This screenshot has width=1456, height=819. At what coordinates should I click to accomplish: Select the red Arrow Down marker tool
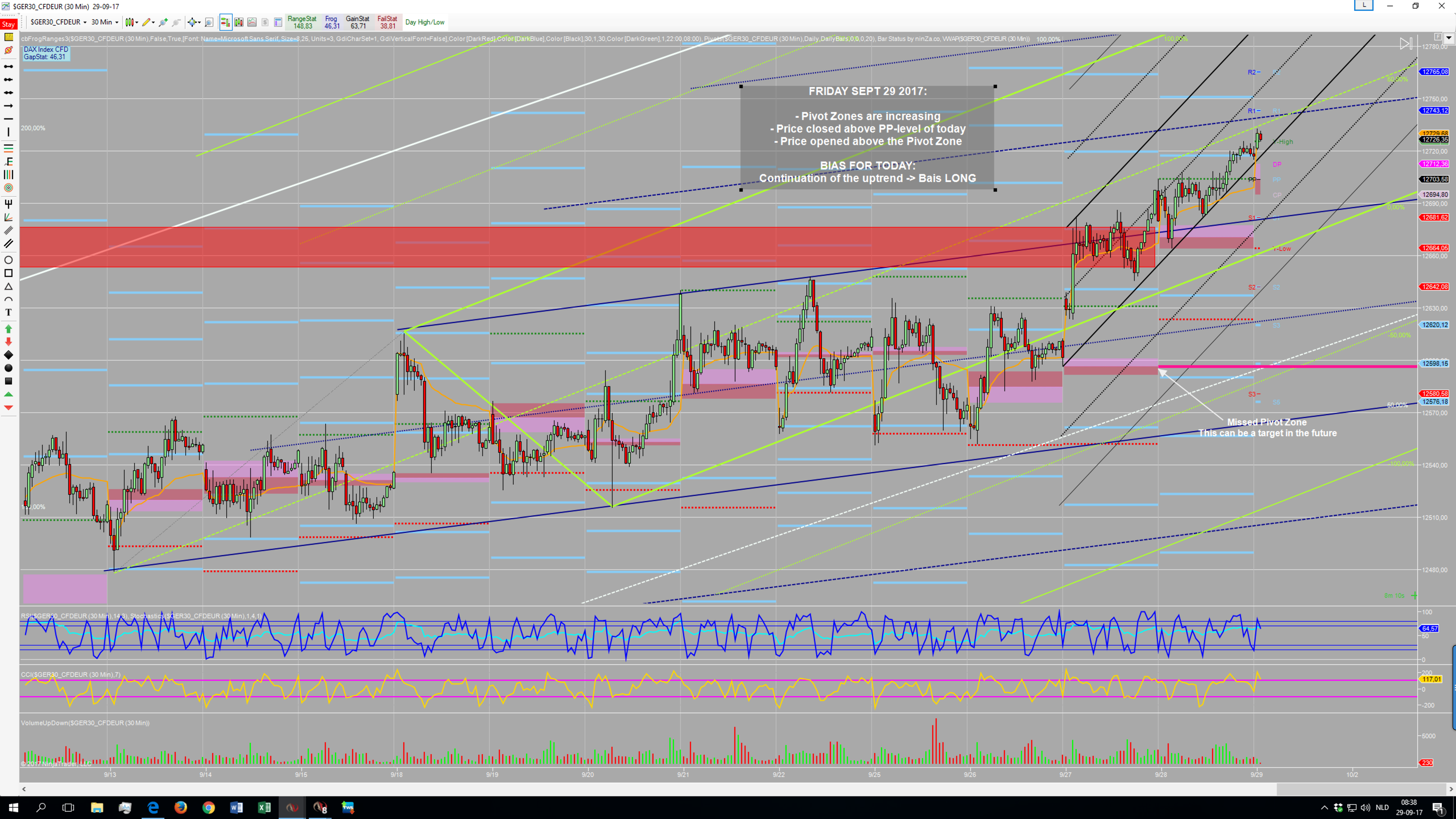pos(9,341)
